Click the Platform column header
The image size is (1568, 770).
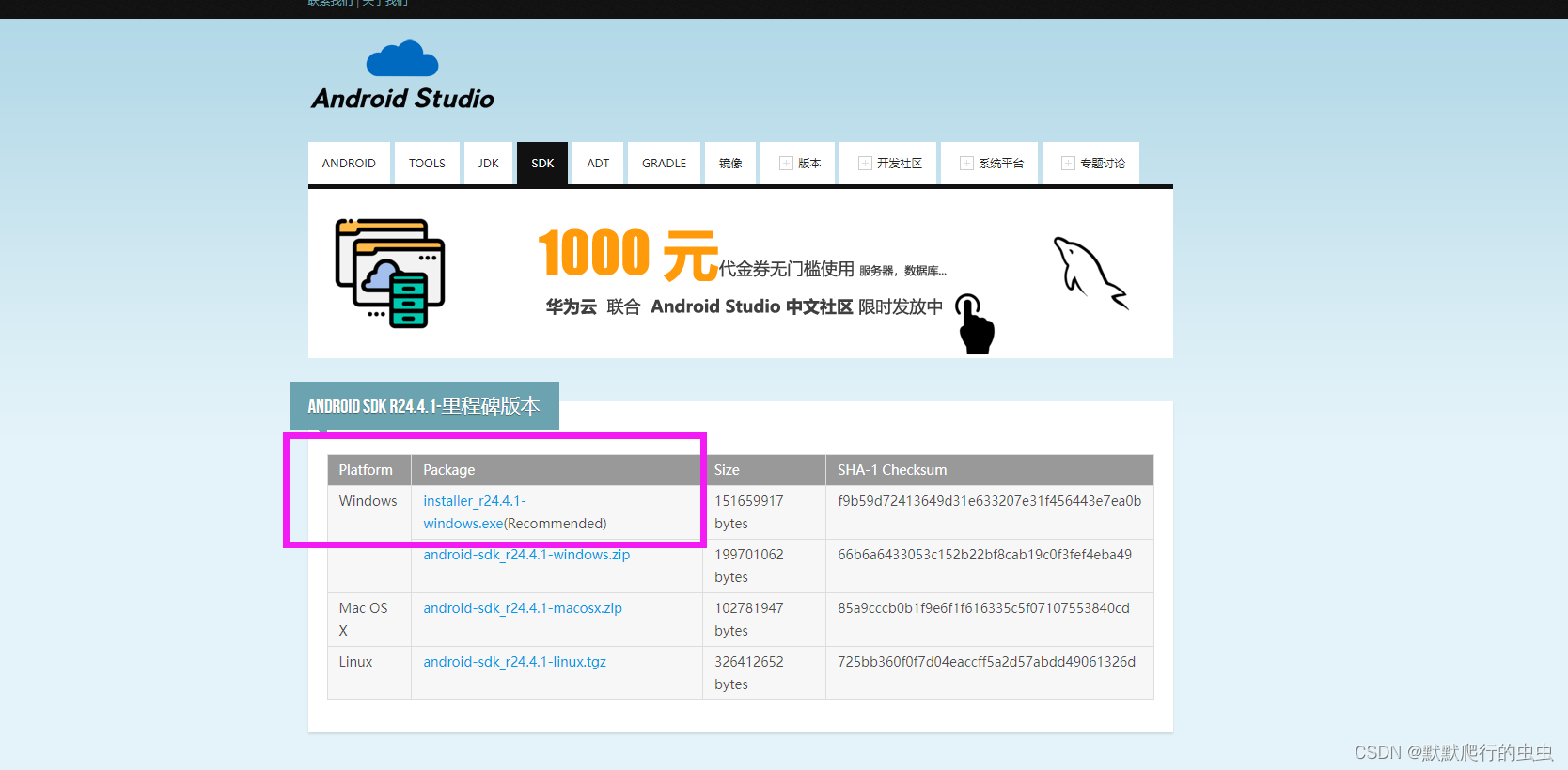tap(369, 470)
